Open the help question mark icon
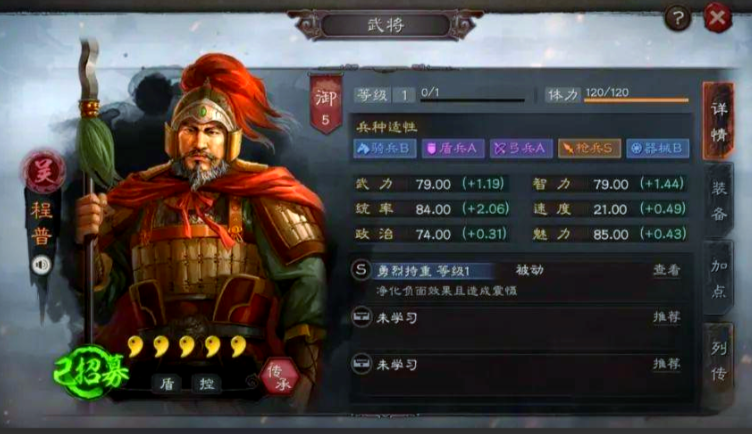 [677, 19]
